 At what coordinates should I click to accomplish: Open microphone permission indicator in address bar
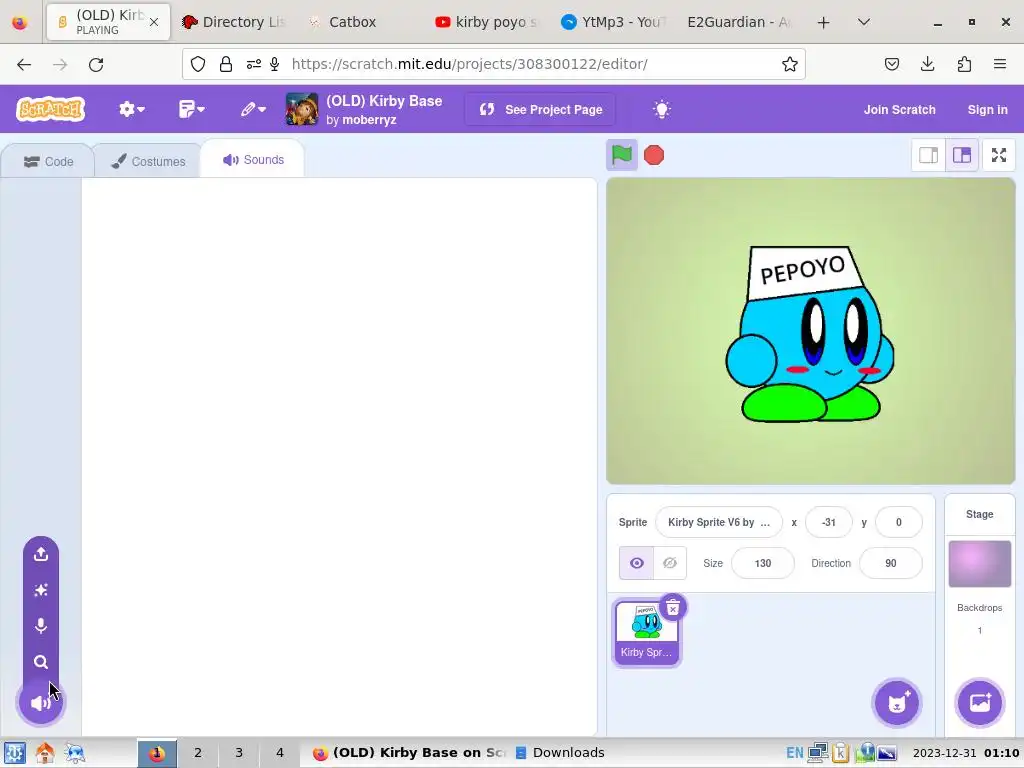[275, 64]
